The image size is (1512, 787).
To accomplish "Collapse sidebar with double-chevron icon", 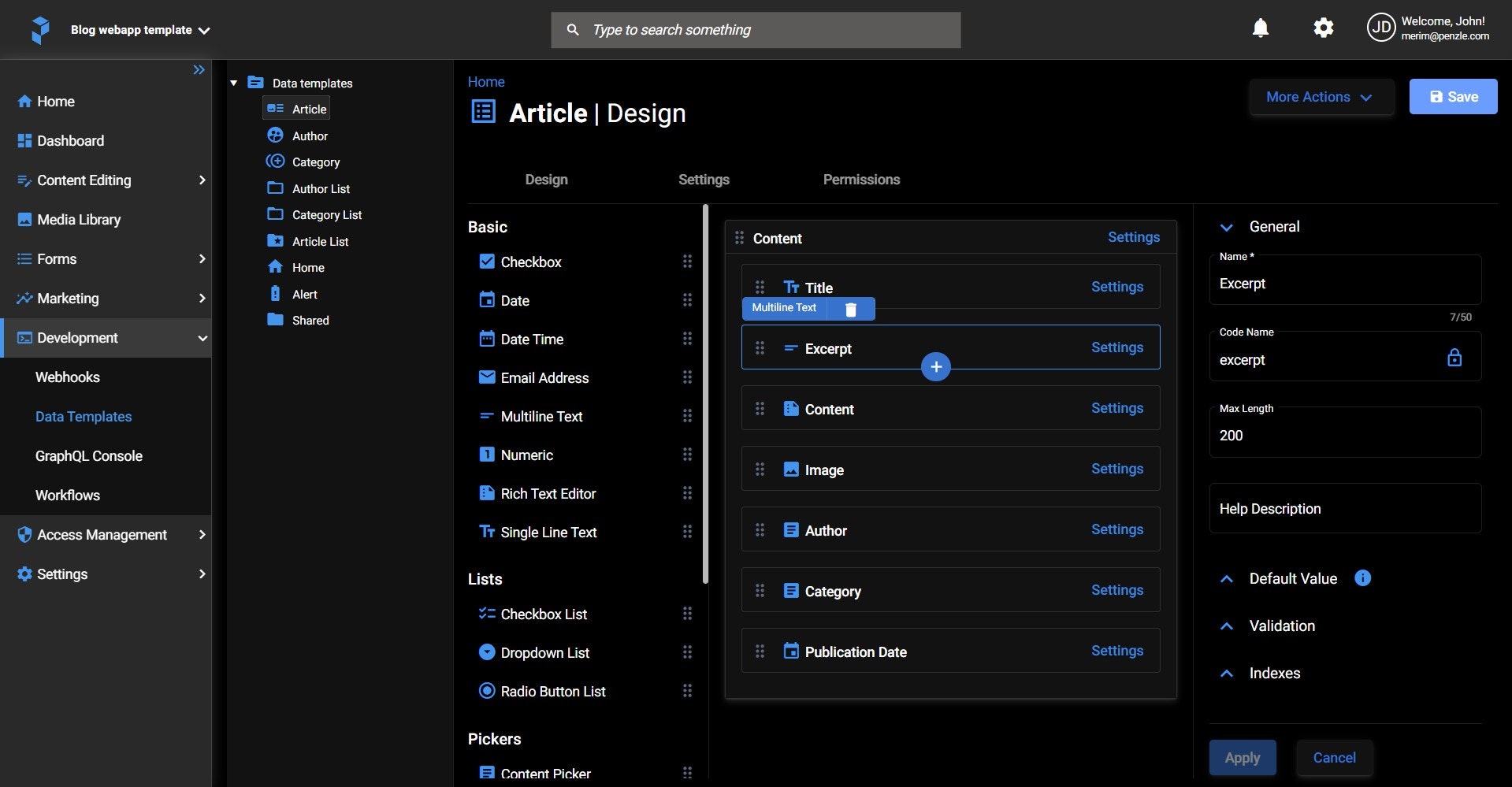I will [x=199, y=70].
